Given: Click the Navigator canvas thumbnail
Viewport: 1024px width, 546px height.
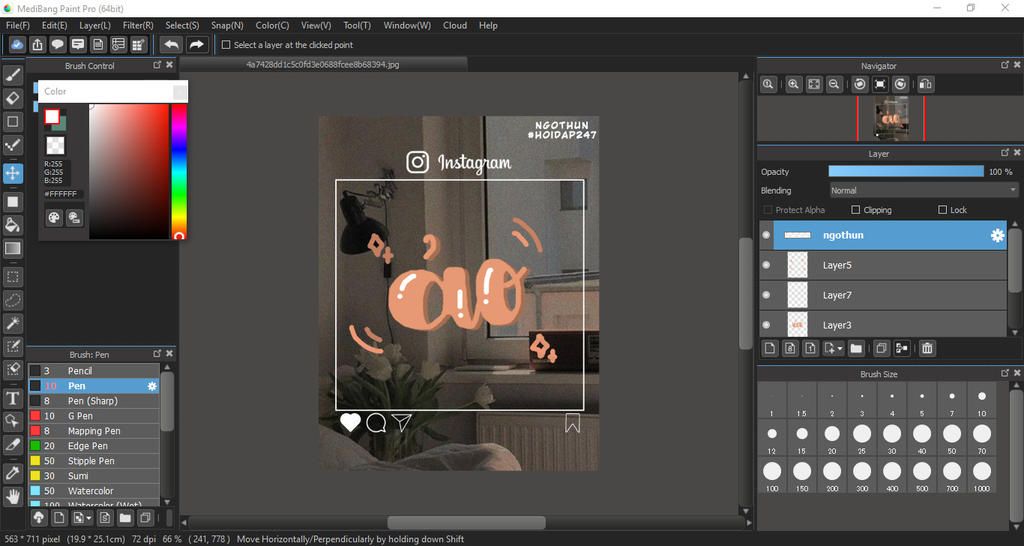Looking at the screenshot, I should (x=891, y=119).
